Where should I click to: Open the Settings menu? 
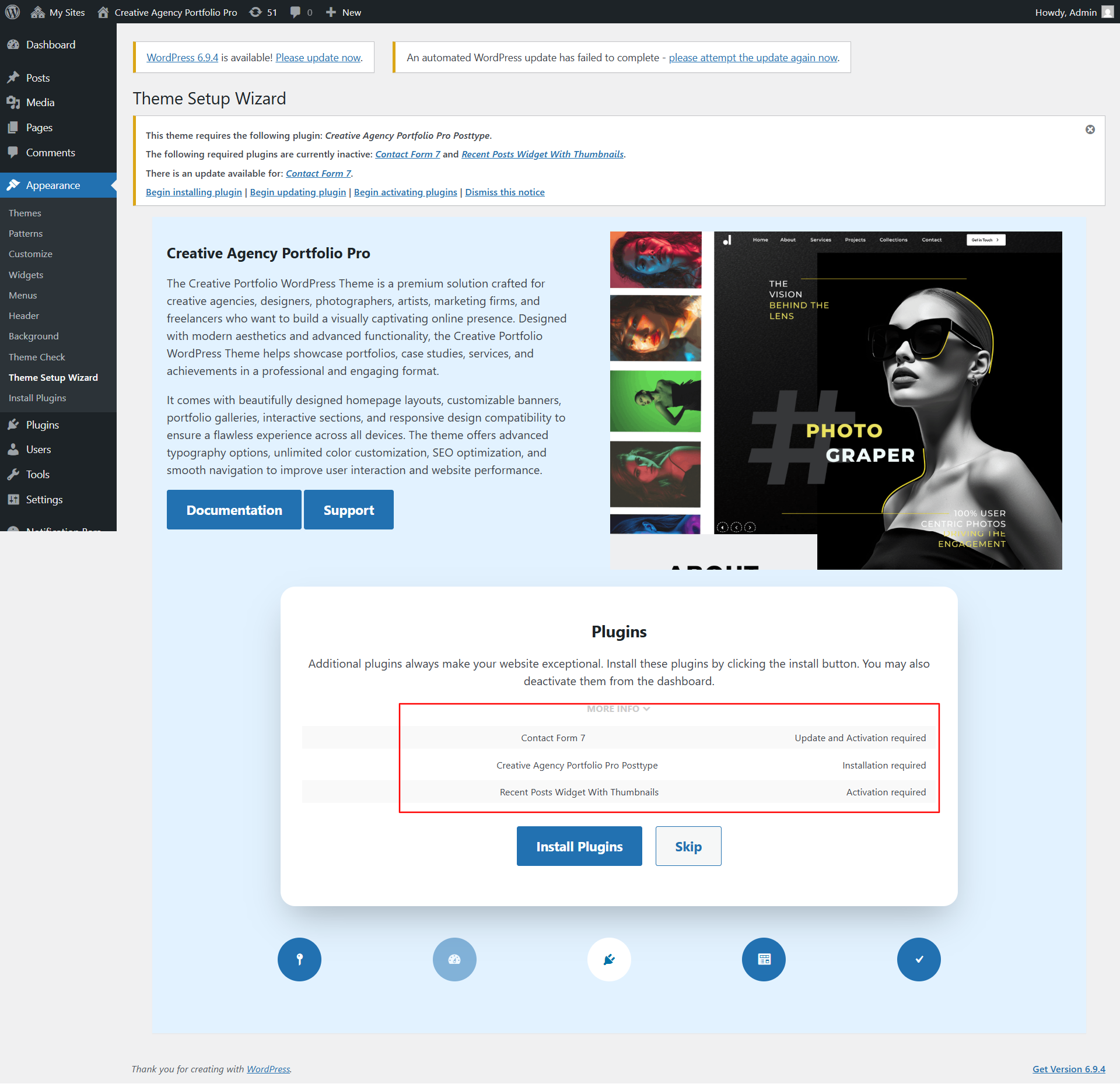(x=58, y=500)
